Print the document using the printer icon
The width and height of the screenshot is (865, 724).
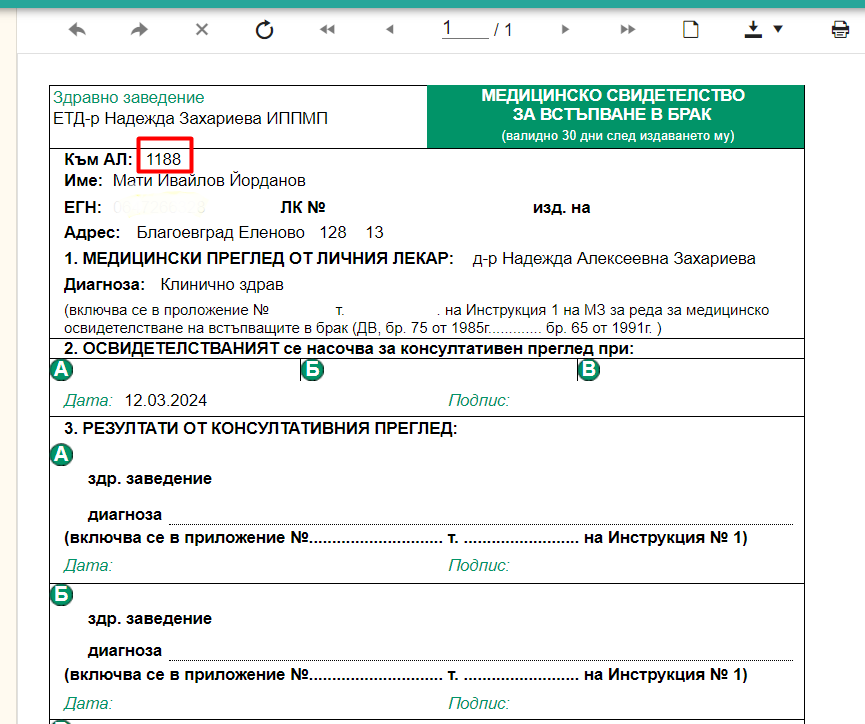840,29
